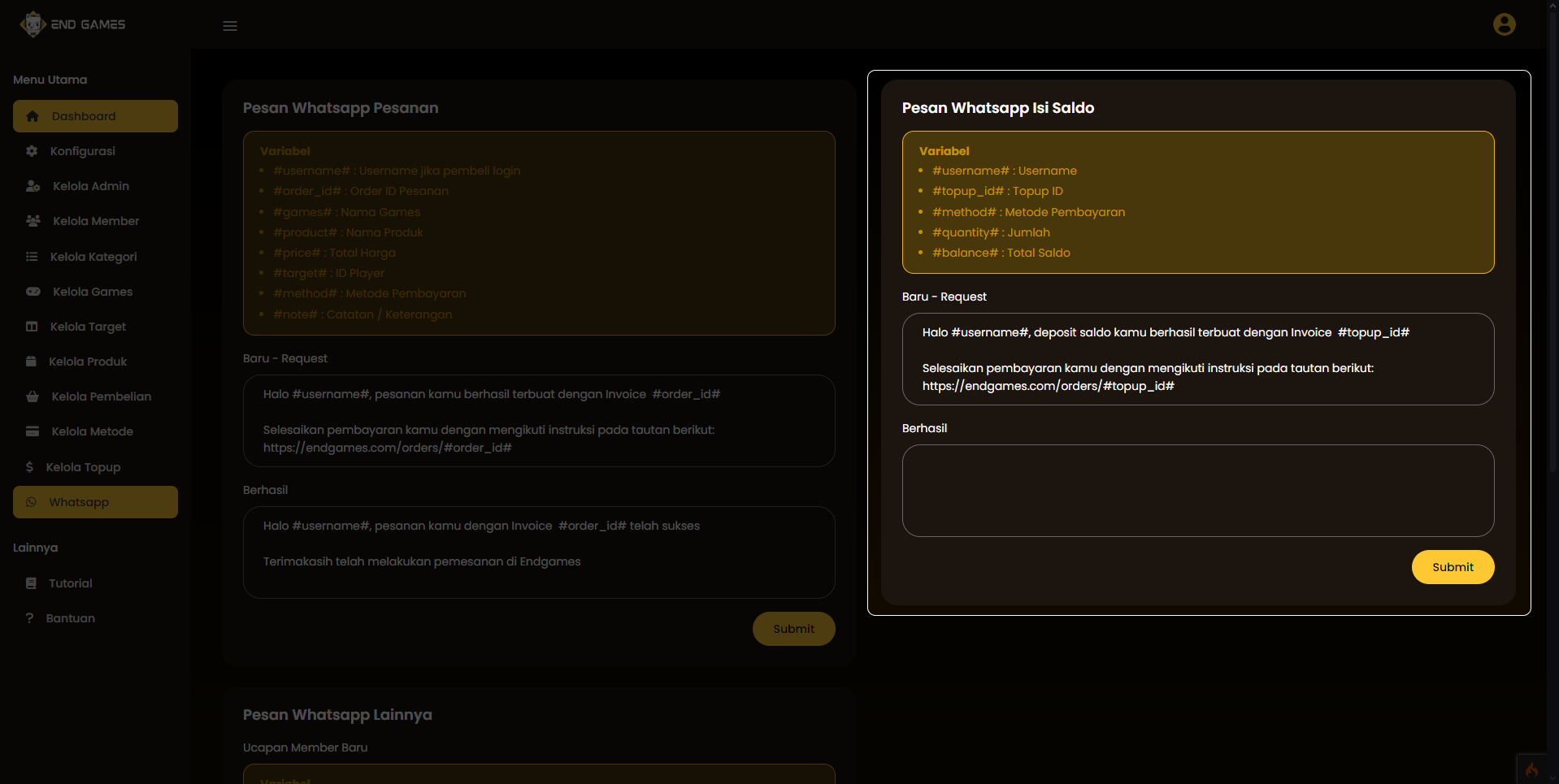
Task: Navigate to Kelola Games
Action: point(93,292)
